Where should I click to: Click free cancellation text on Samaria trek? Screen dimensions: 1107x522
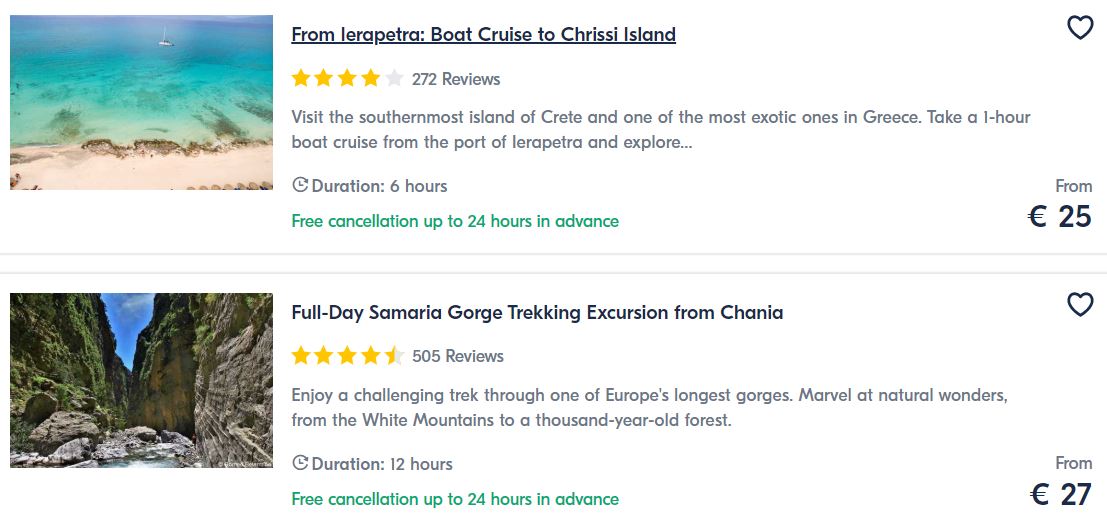[455, 499]
